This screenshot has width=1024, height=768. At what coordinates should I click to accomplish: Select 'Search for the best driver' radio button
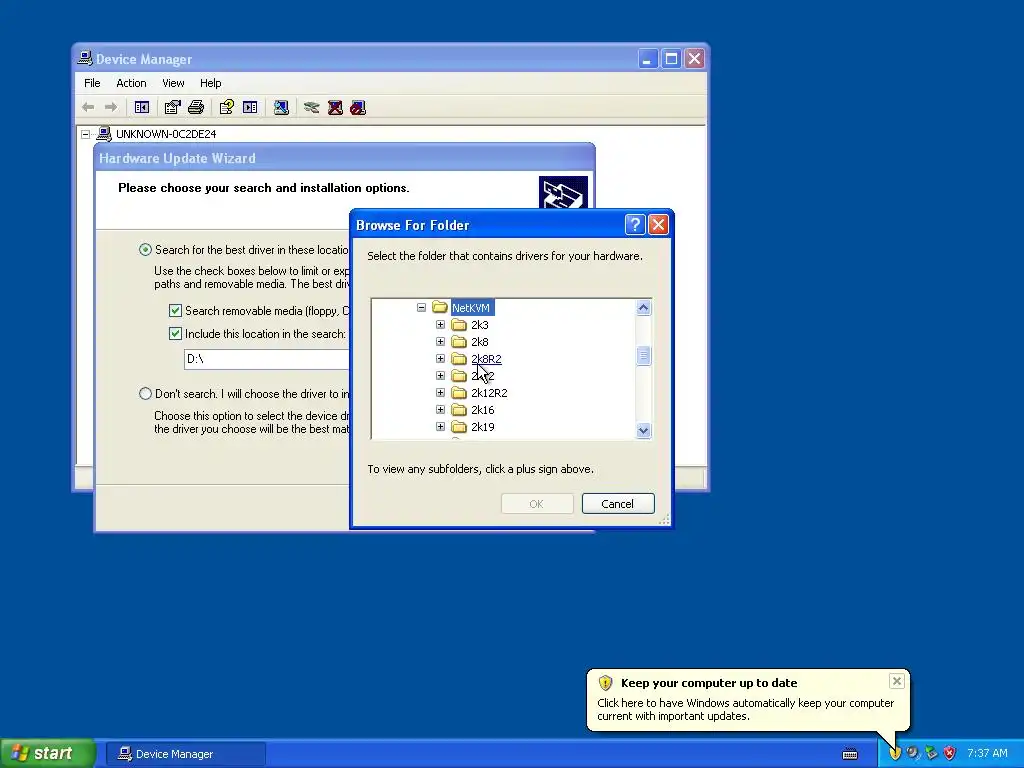145,249
